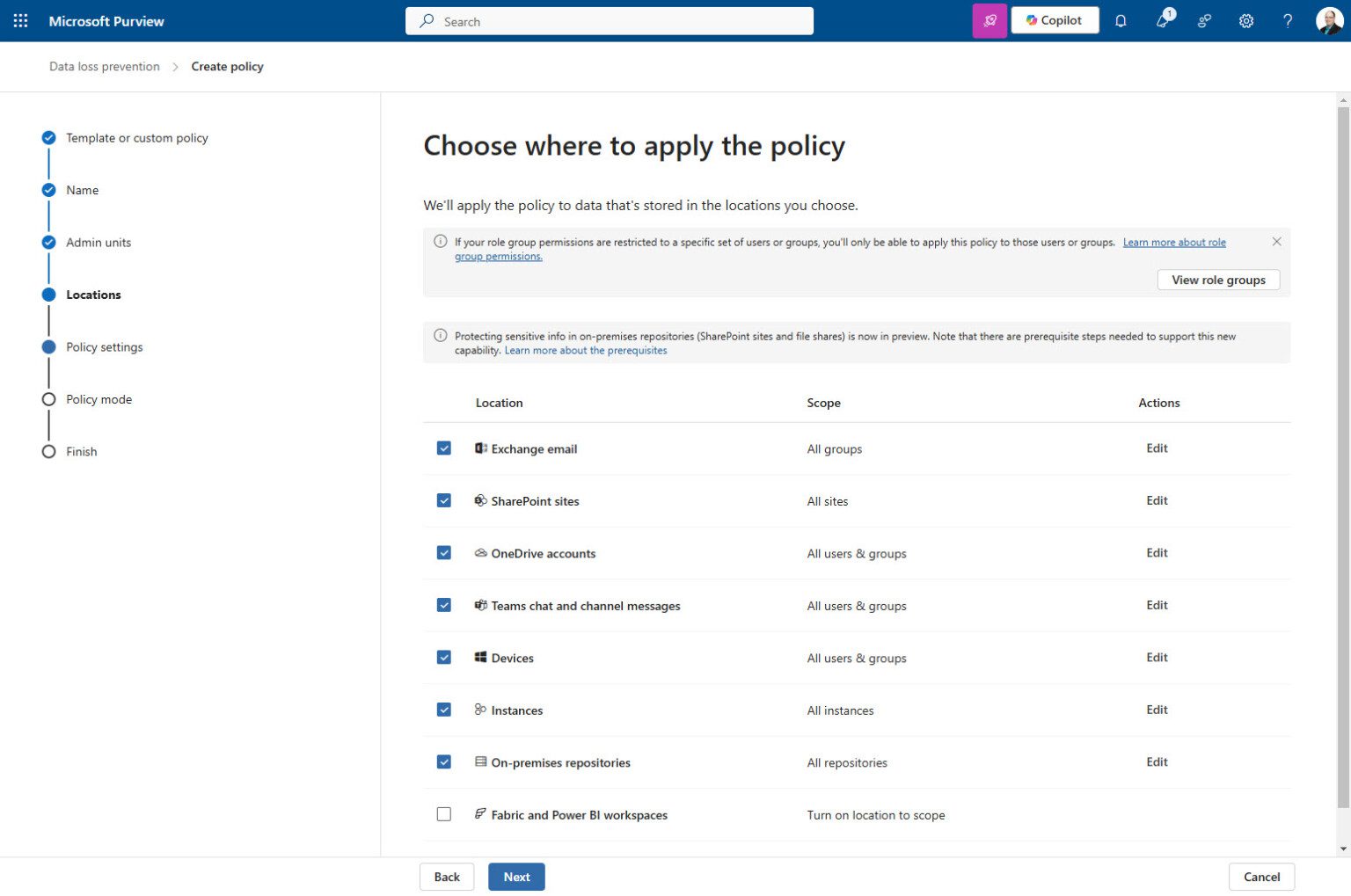The height and width of the screenshot is (896, 1351).
Task: Enable Fabric and Power BI workspaces location
Action: pos(444,814)
